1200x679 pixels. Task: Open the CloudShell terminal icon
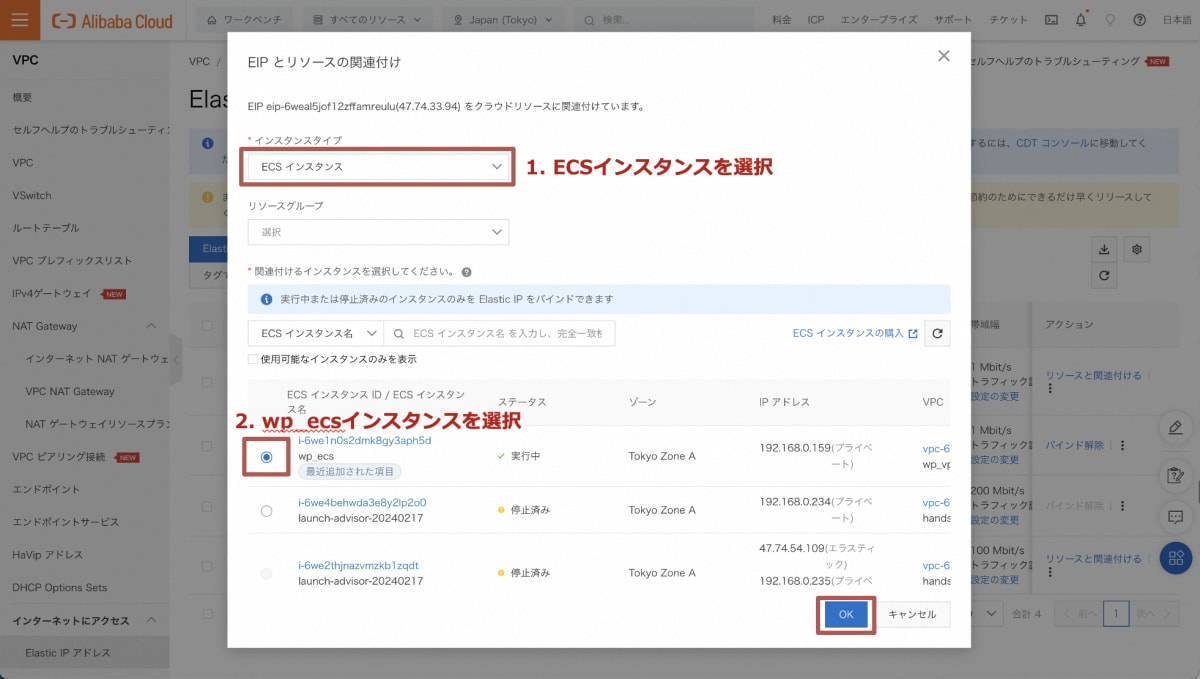(x=1051, y=18)
